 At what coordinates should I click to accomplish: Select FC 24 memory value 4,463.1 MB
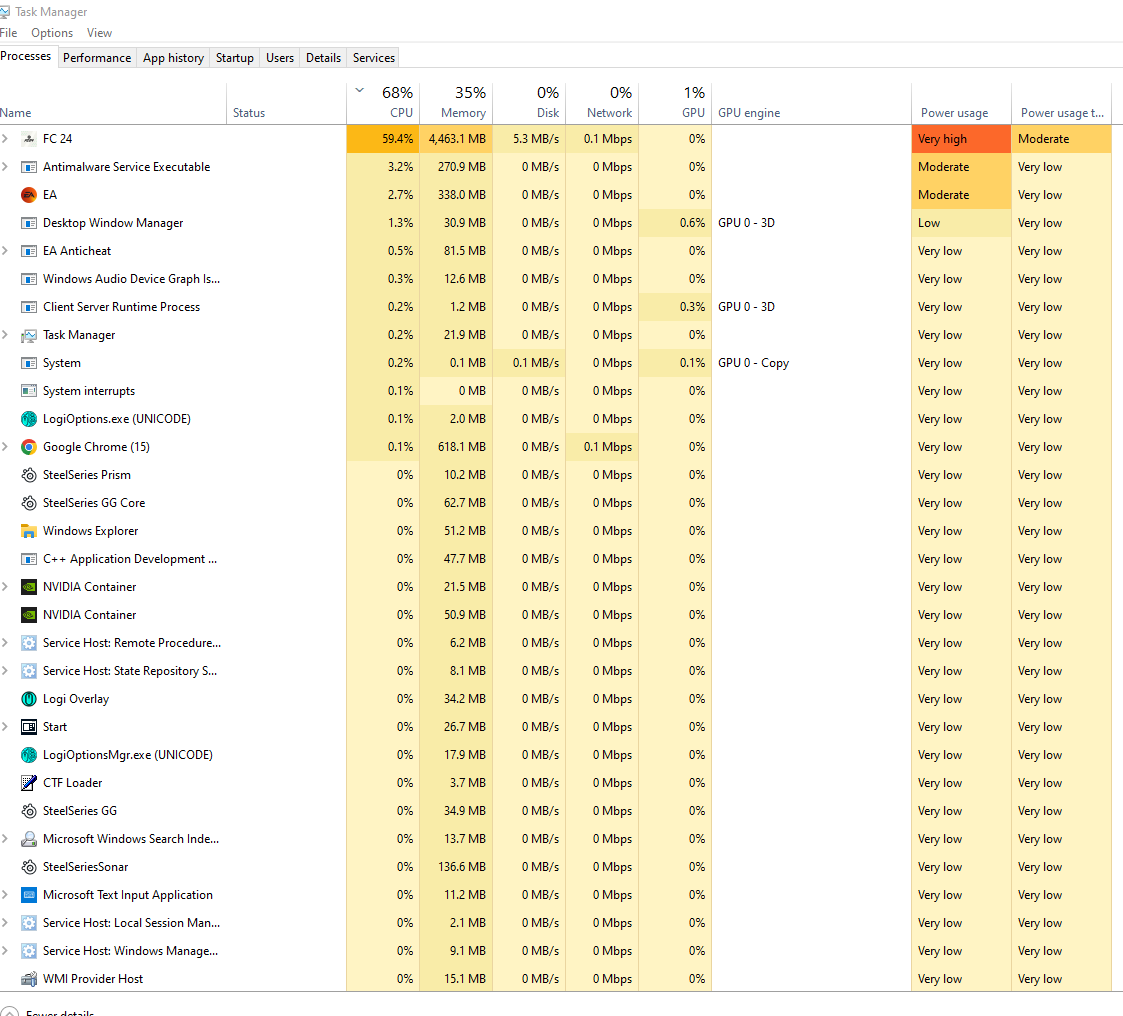(456, 139)
